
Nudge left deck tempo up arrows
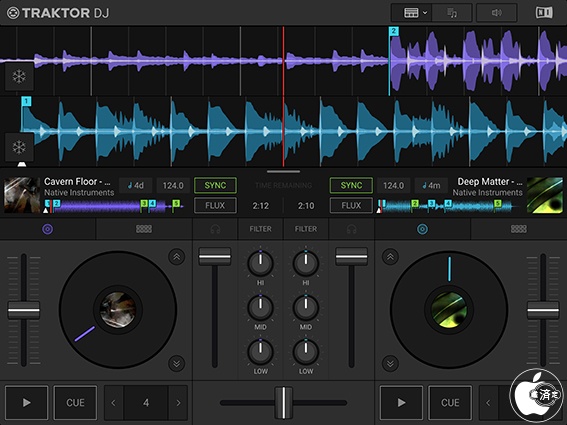[x=176, y=257]
